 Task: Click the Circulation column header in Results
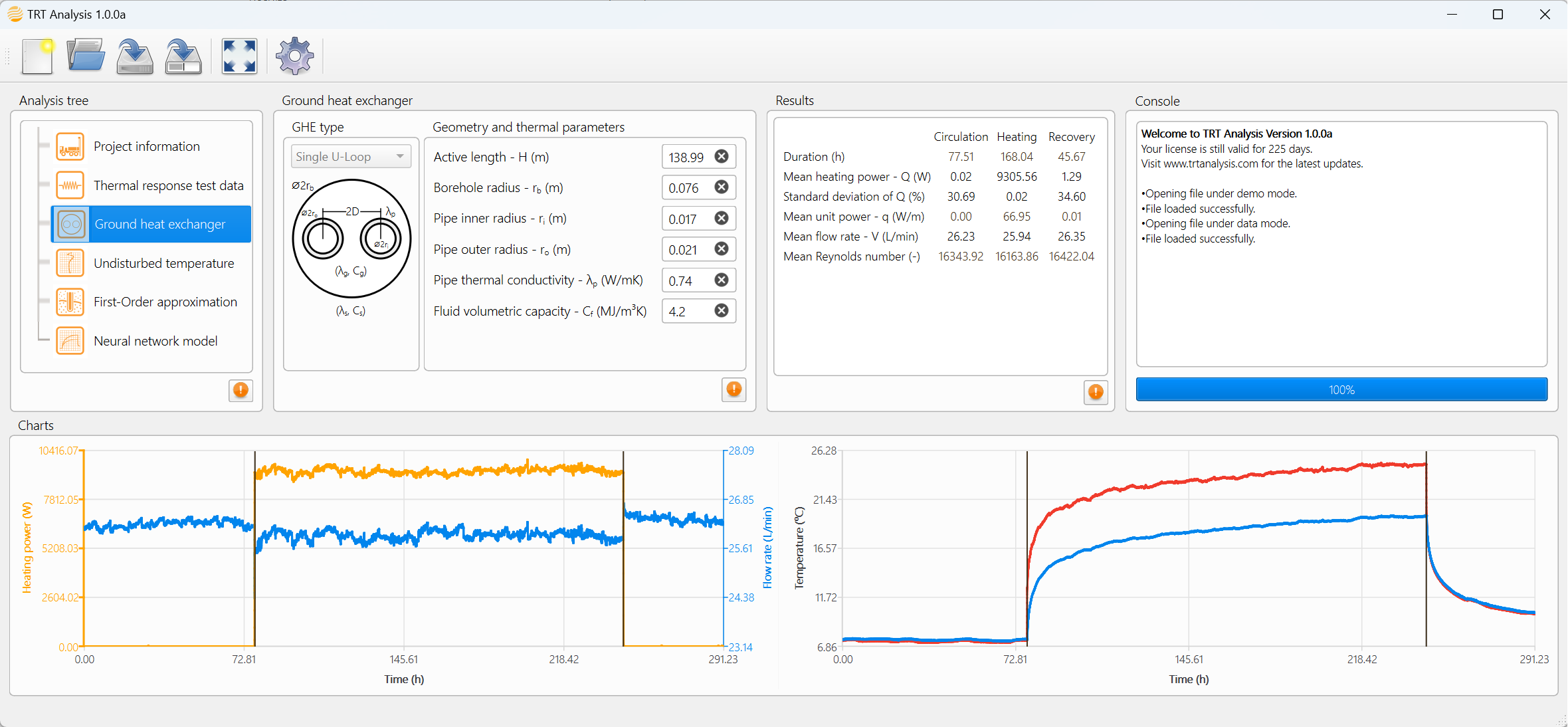(961, 136)
